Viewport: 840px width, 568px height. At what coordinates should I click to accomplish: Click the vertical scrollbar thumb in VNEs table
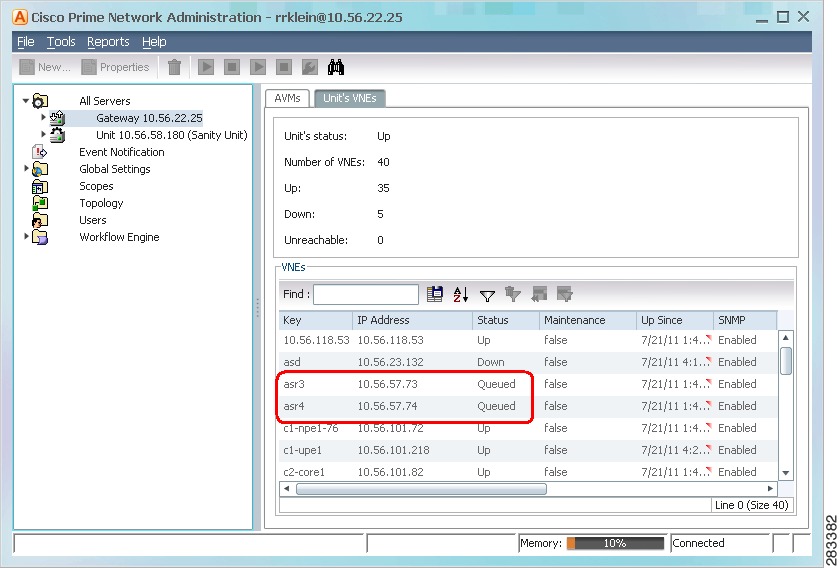pos(786,361)
